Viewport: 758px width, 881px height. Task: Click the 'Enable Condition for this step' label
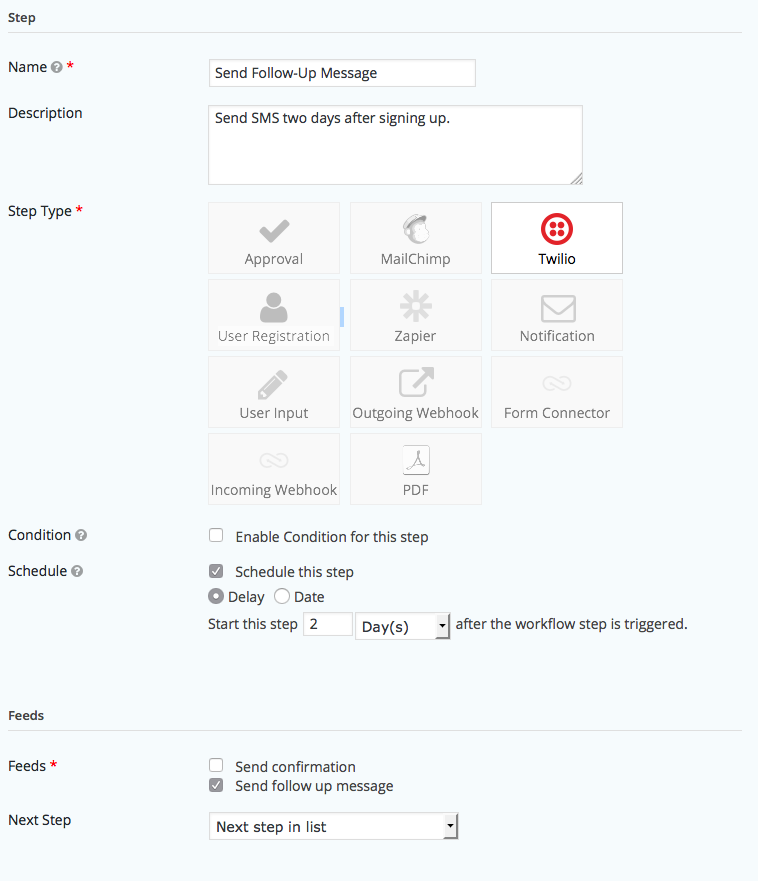(x=332, y=537)
